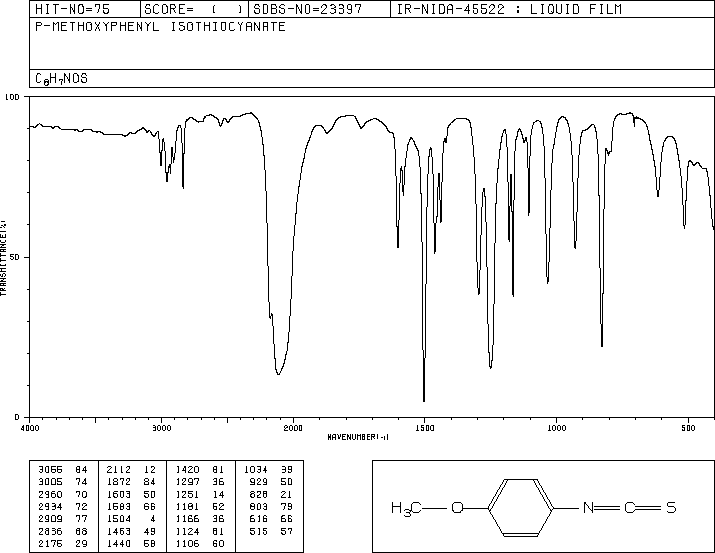Click the 2960 entry in the peak table
Image resolution: width=715 pixels, height=553 pixels.
[50, 494]
